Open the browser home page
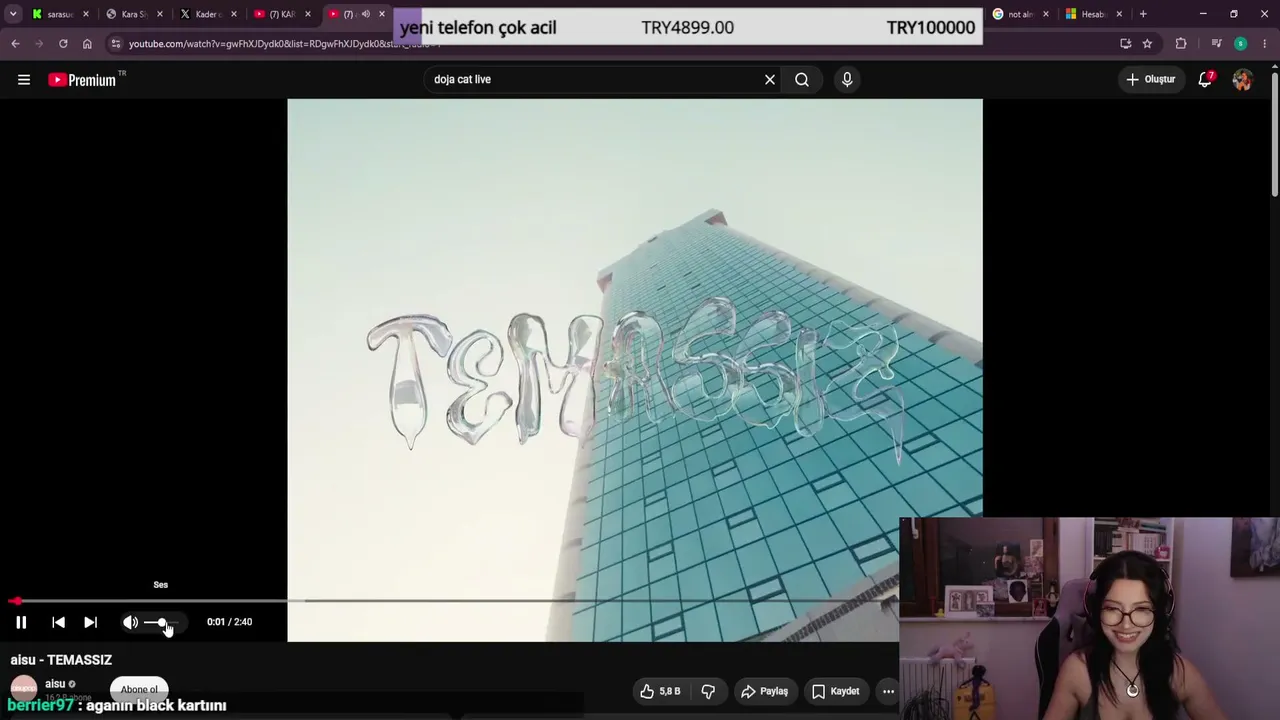 pos(87,44)
